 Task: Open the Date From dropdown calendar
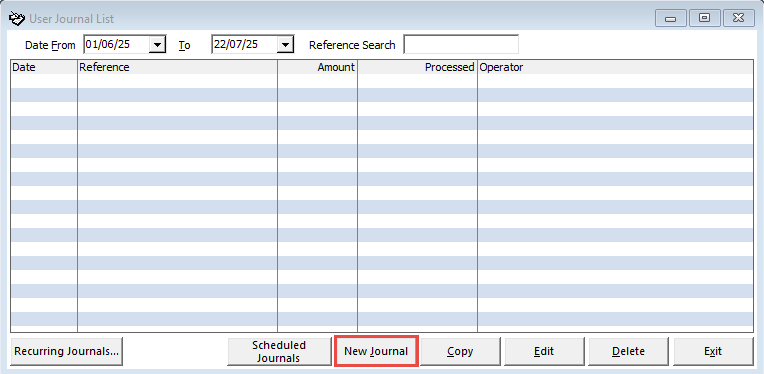pos(157,45)
